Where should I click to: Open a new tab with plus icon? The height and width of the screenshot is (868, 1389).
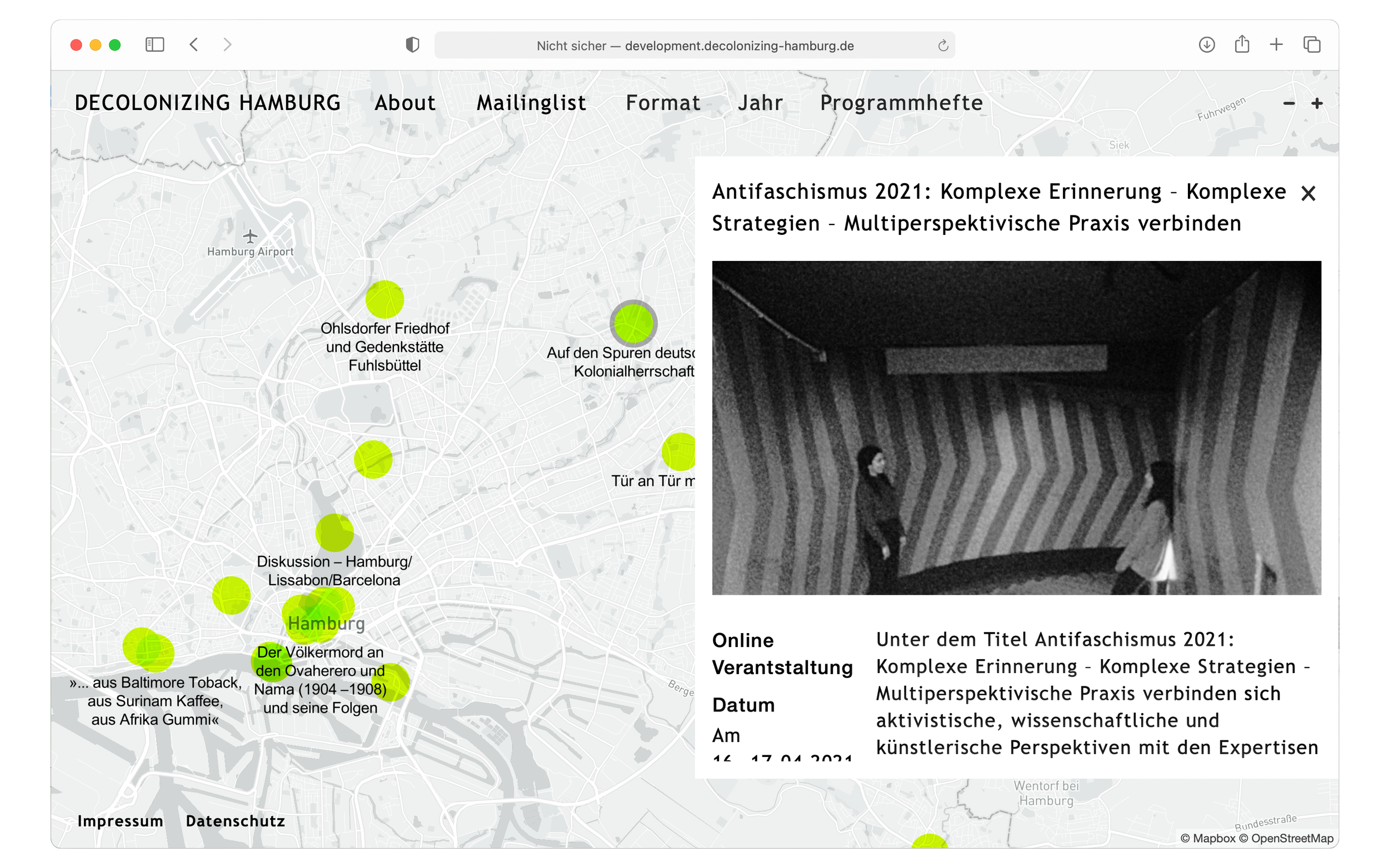pyautogui.click(x=1276, y=44)
